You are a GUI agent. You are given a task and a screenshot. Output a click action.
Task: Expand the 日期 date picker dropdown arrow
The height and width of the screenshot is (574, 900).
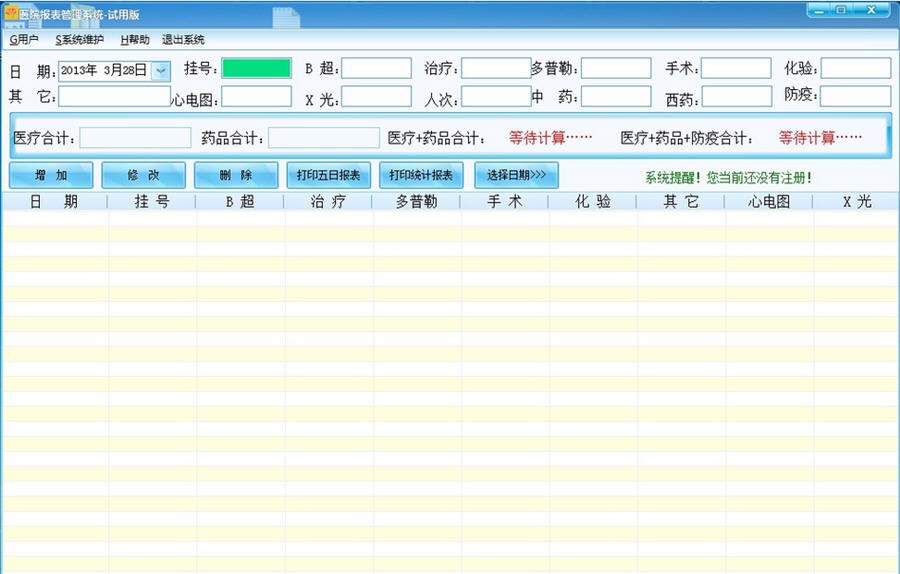click(161, 71)
